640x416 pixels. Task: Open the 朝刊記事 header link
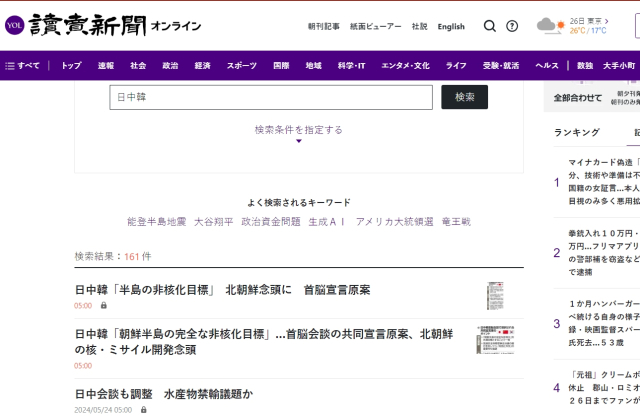click(x=324, y=27)
